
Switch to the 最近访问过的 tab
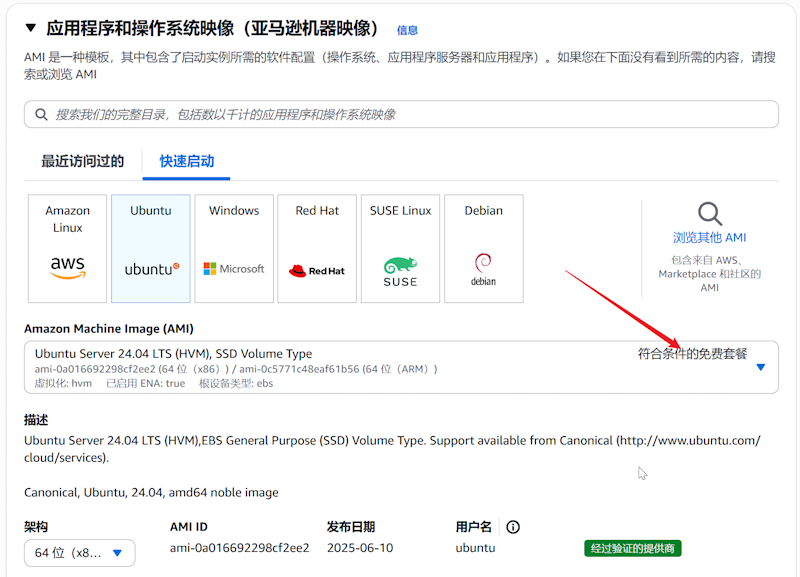(x=82, y=161)
